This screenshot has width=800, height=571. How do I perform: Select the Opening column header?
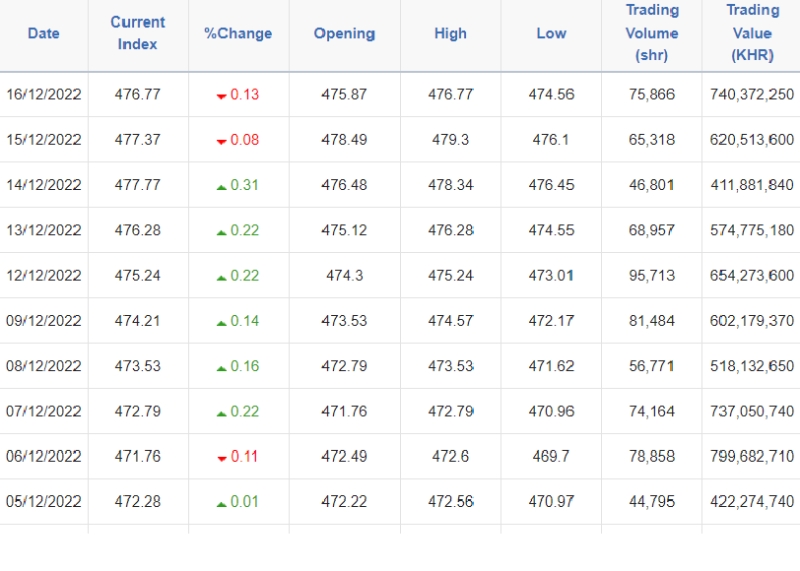(344, 34)
